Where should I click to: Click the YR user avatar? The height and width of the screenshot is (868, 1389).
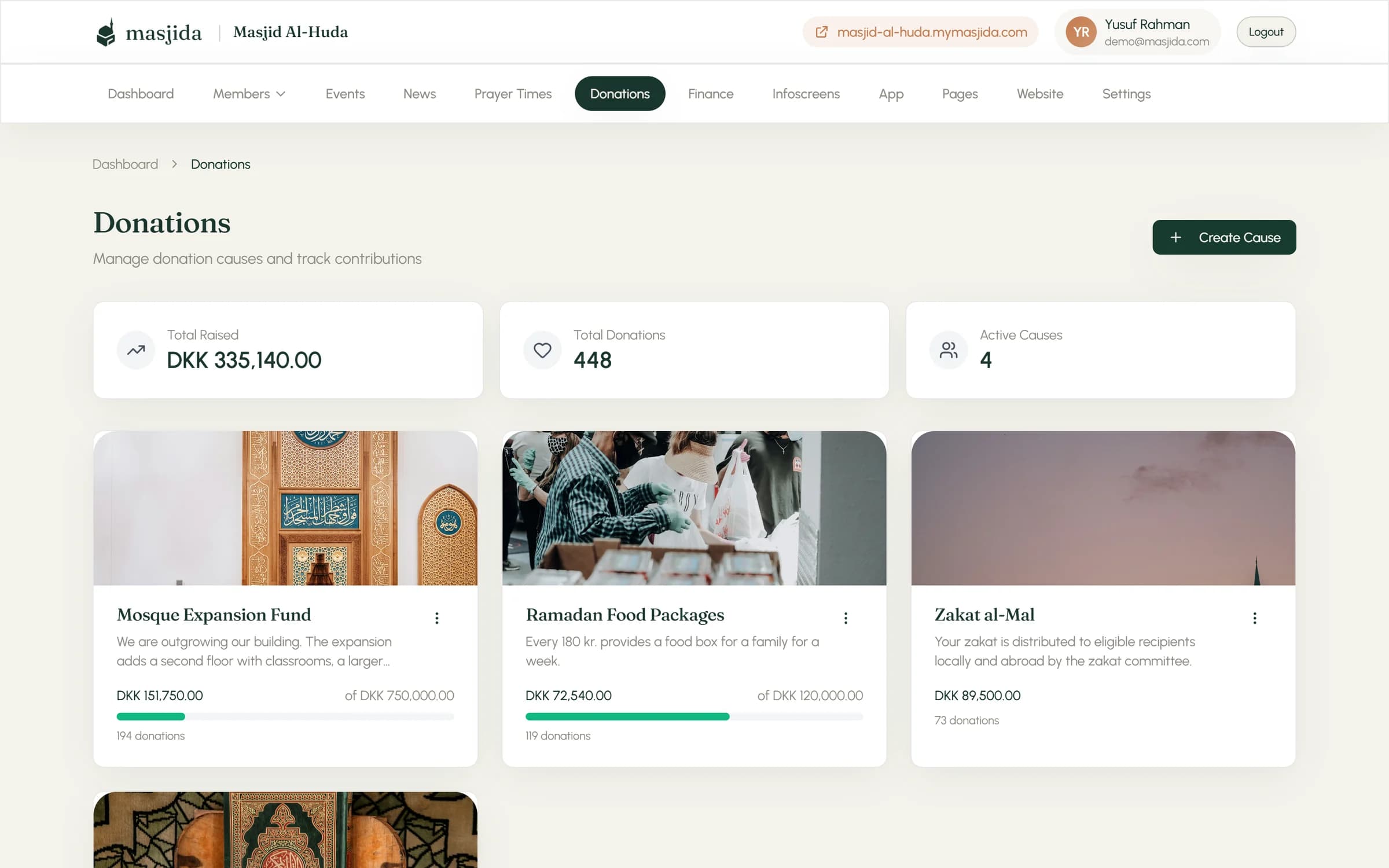coord(1081,32)
